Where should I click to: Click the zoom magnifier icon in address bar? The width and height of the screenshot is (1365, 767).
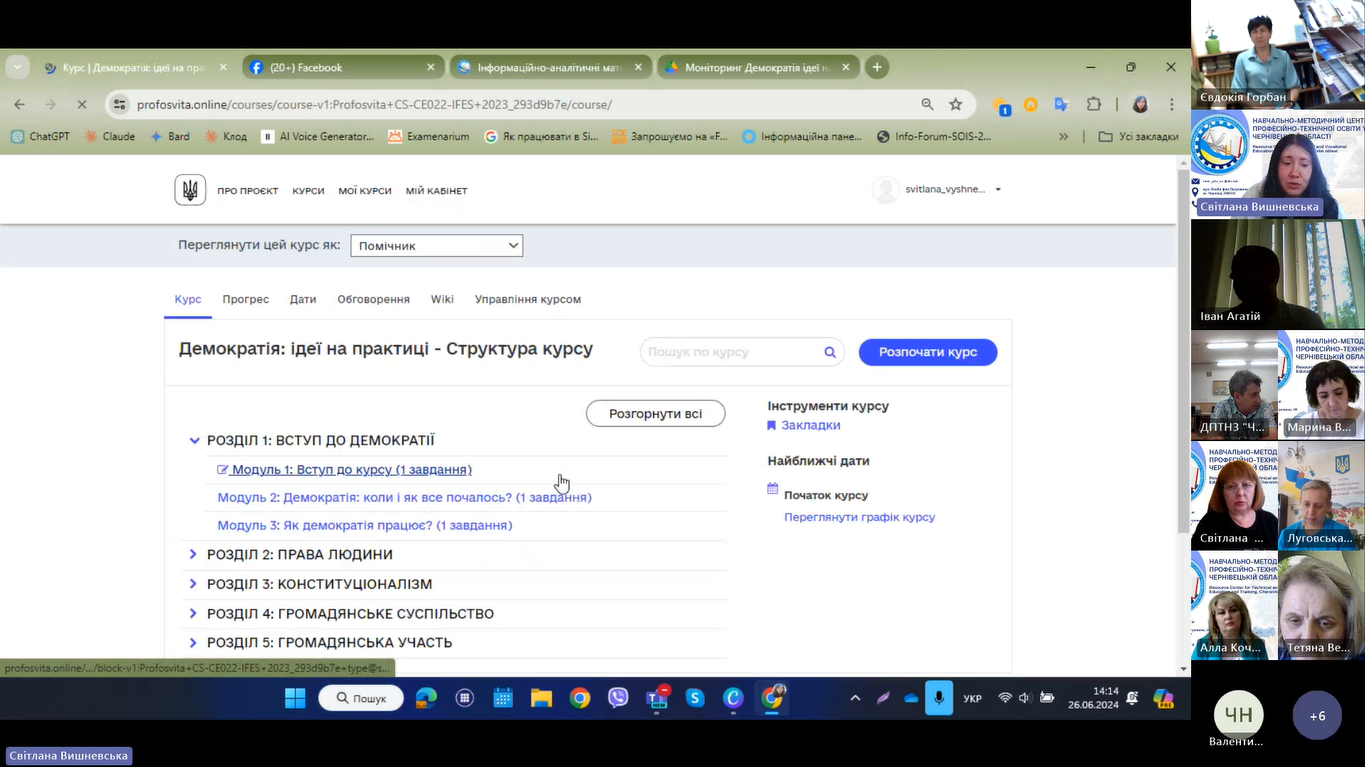coord(927,105)
